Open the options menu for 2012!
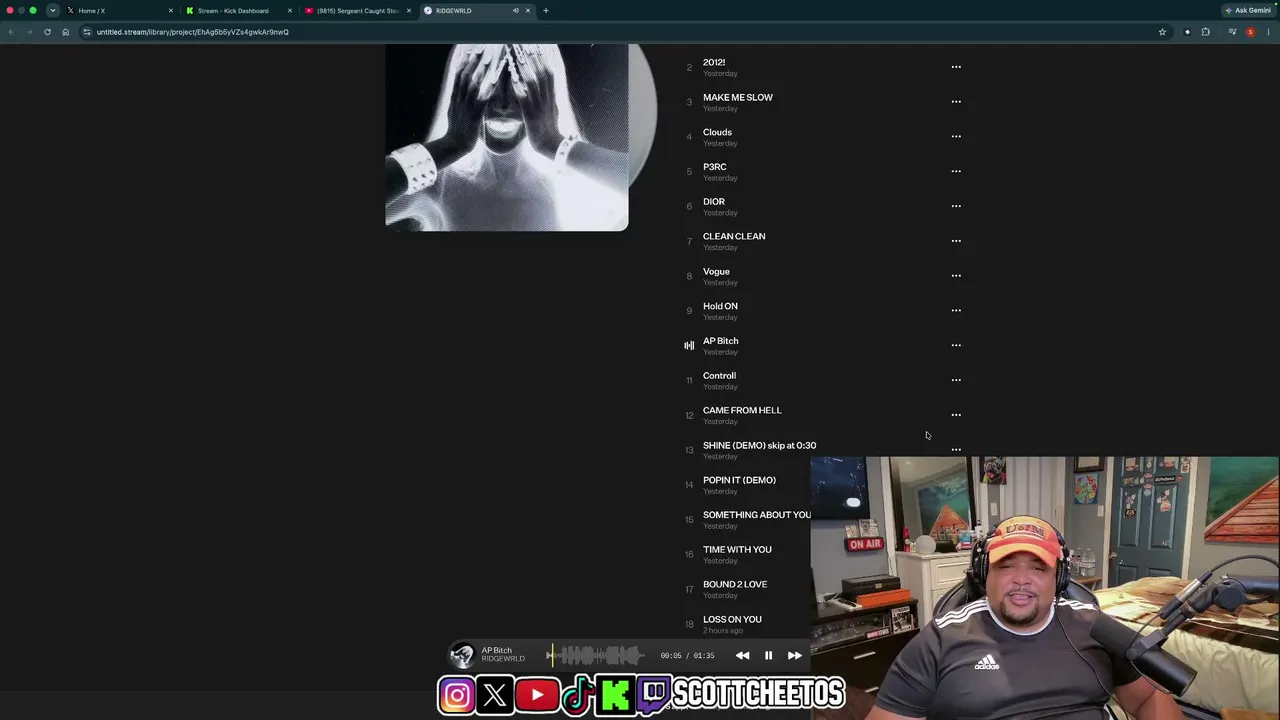 coord(956,67)
